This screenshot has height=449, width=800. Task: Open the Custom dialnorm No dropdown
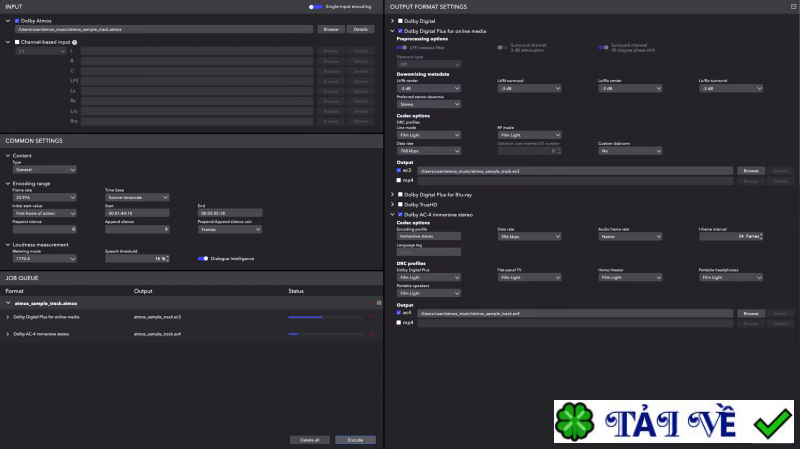pyautogui.click(x=630, y=151)
